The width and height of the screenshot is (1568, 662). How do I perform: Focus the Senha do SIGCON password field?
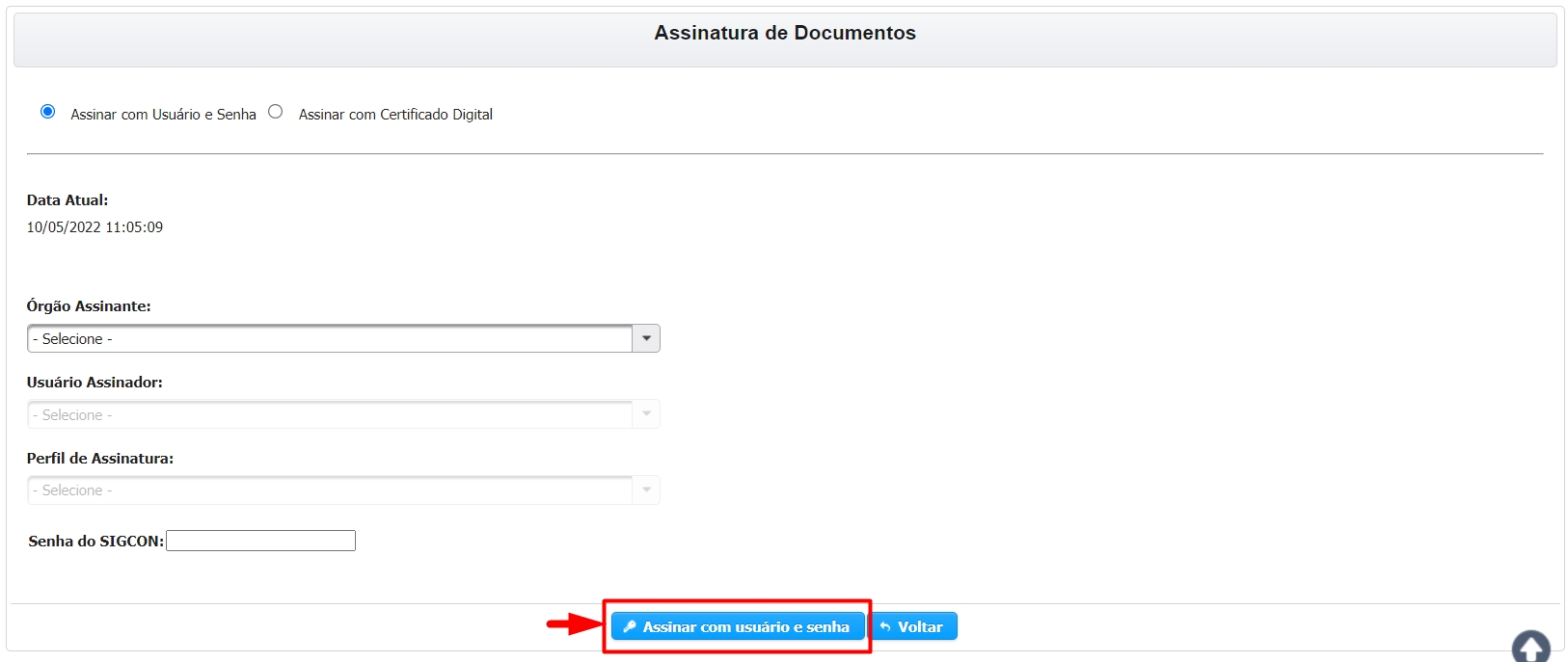point(260,541)
